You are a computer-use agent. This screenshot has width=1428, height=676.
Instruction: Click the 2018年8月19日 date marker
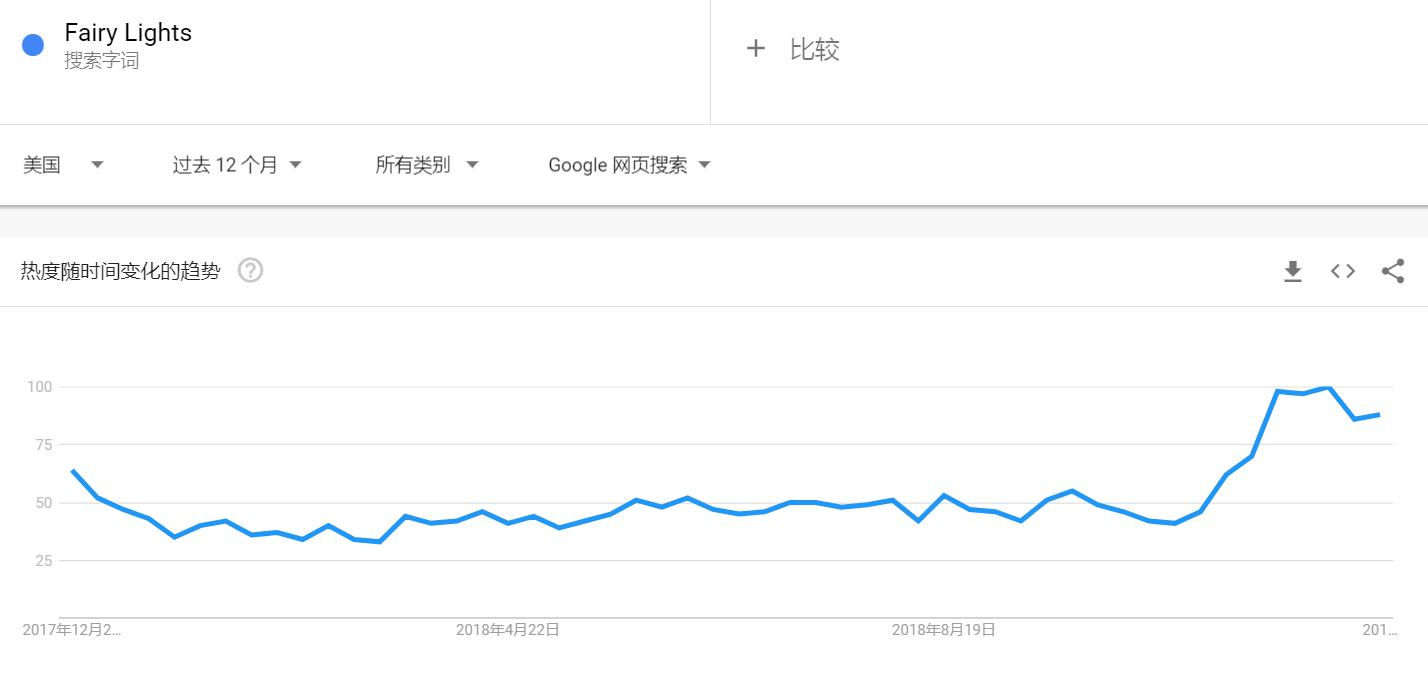coord(943,630)
